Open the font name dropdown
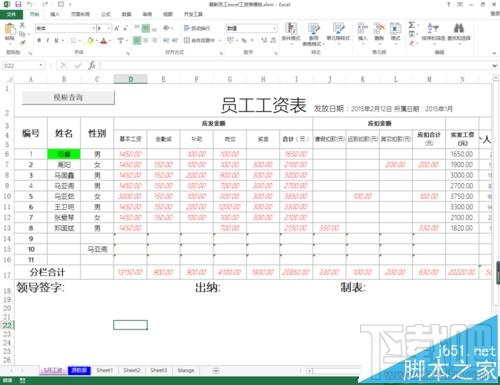This screenshot has width=500, height=385. click(x=93, y=29)
